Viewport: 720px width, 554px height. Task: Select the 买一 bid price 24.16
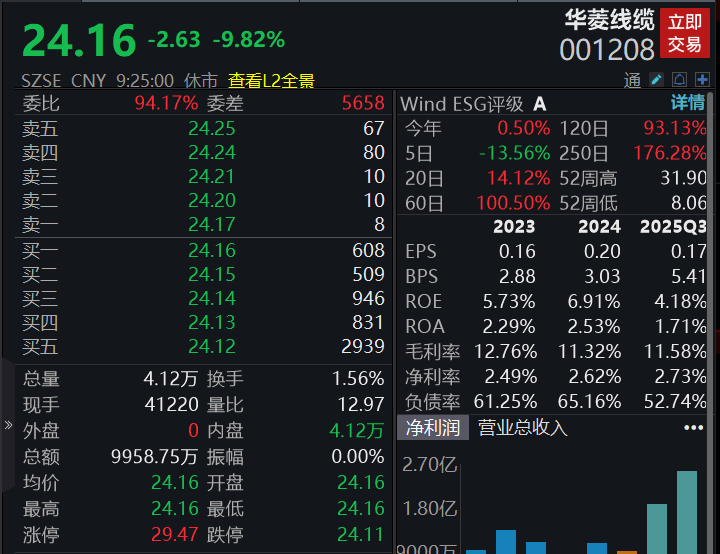(211, 250)
